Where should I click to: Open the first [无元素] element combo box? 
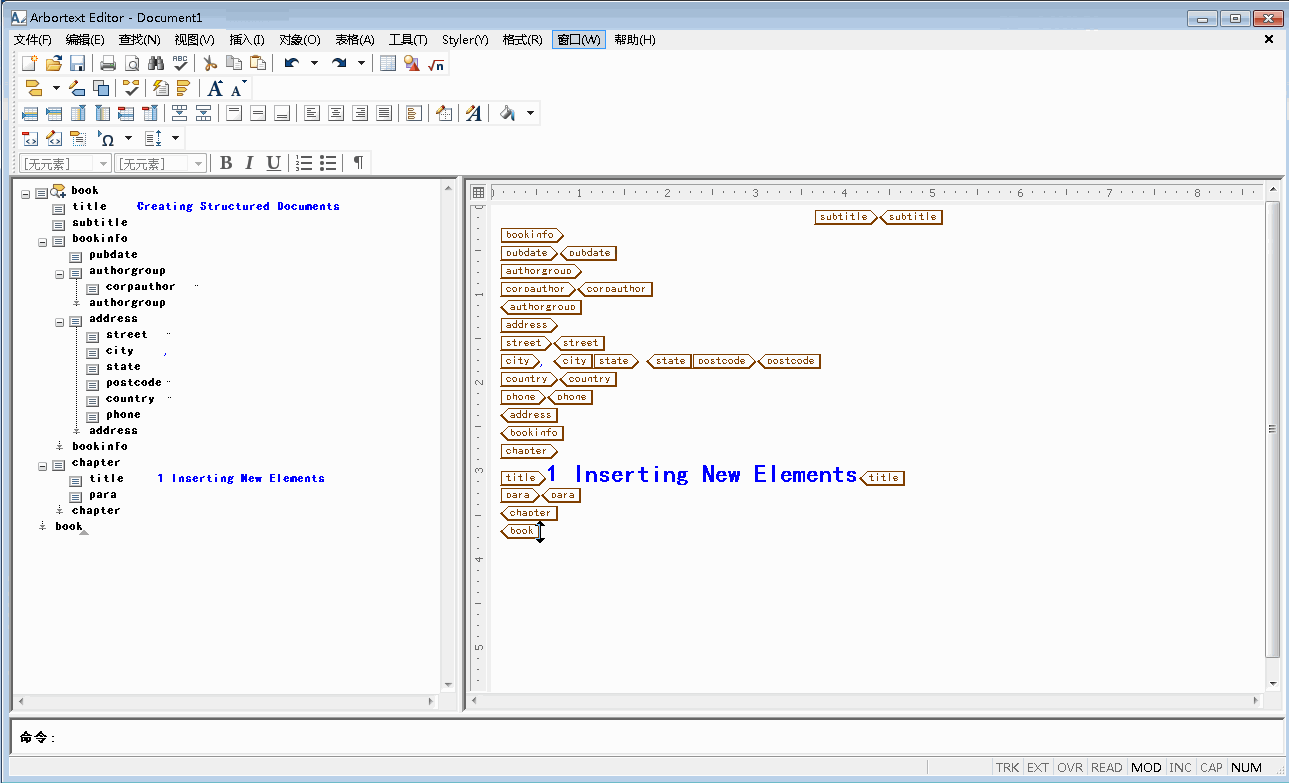tap(65, 163)
